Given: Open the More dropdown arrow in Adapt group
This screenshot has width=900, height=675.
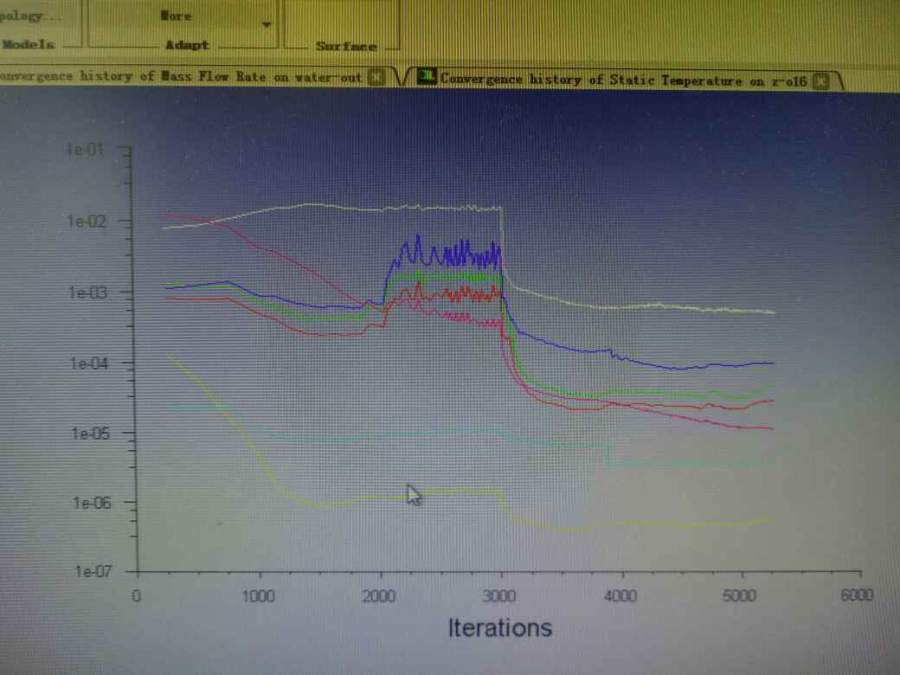Looking at the screenshot, I should pyautogui.click(x=266, y=24).
